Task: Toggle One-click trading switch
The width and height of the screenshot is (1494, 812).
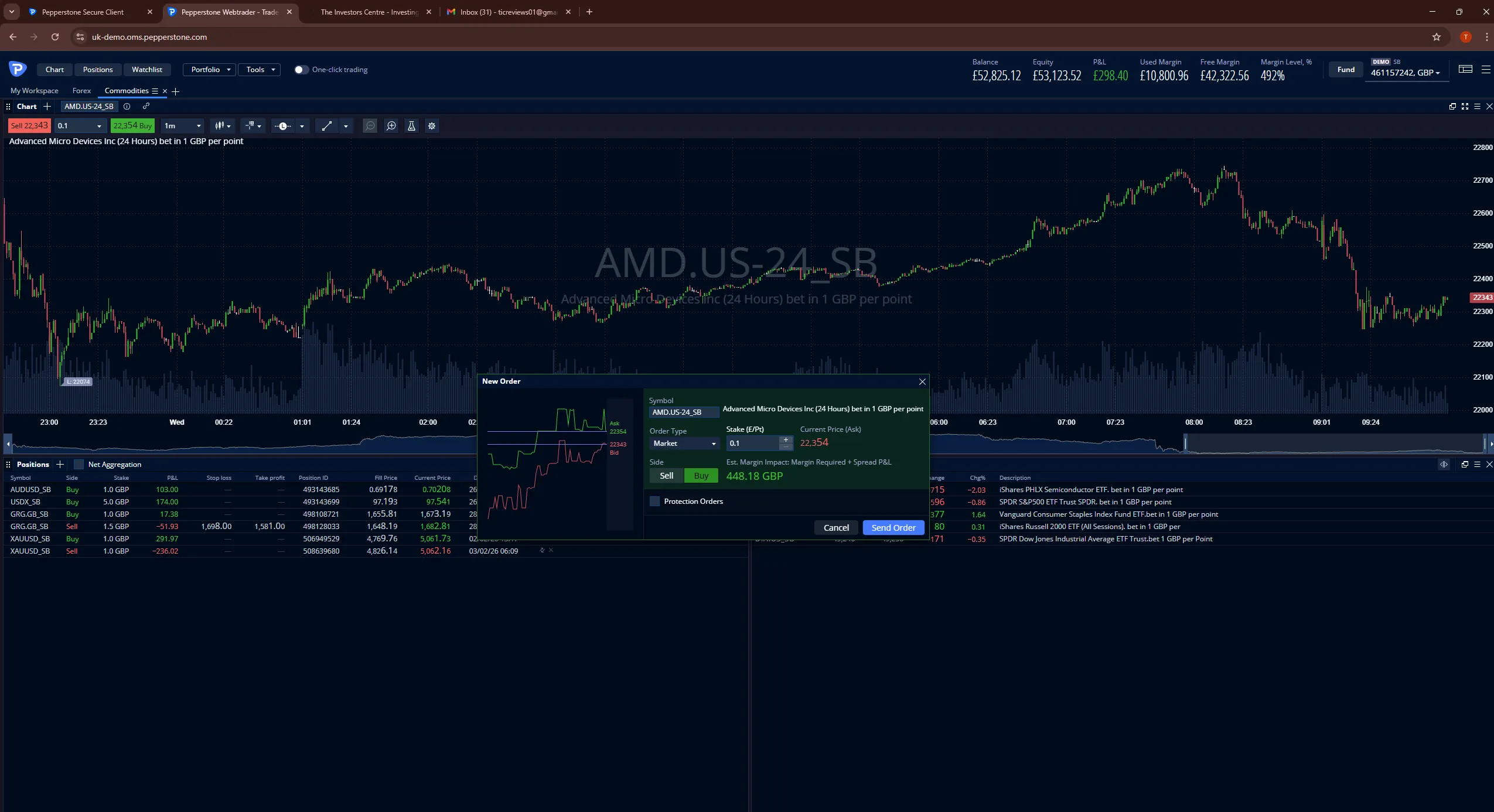Action: click(x=301, y=70)
